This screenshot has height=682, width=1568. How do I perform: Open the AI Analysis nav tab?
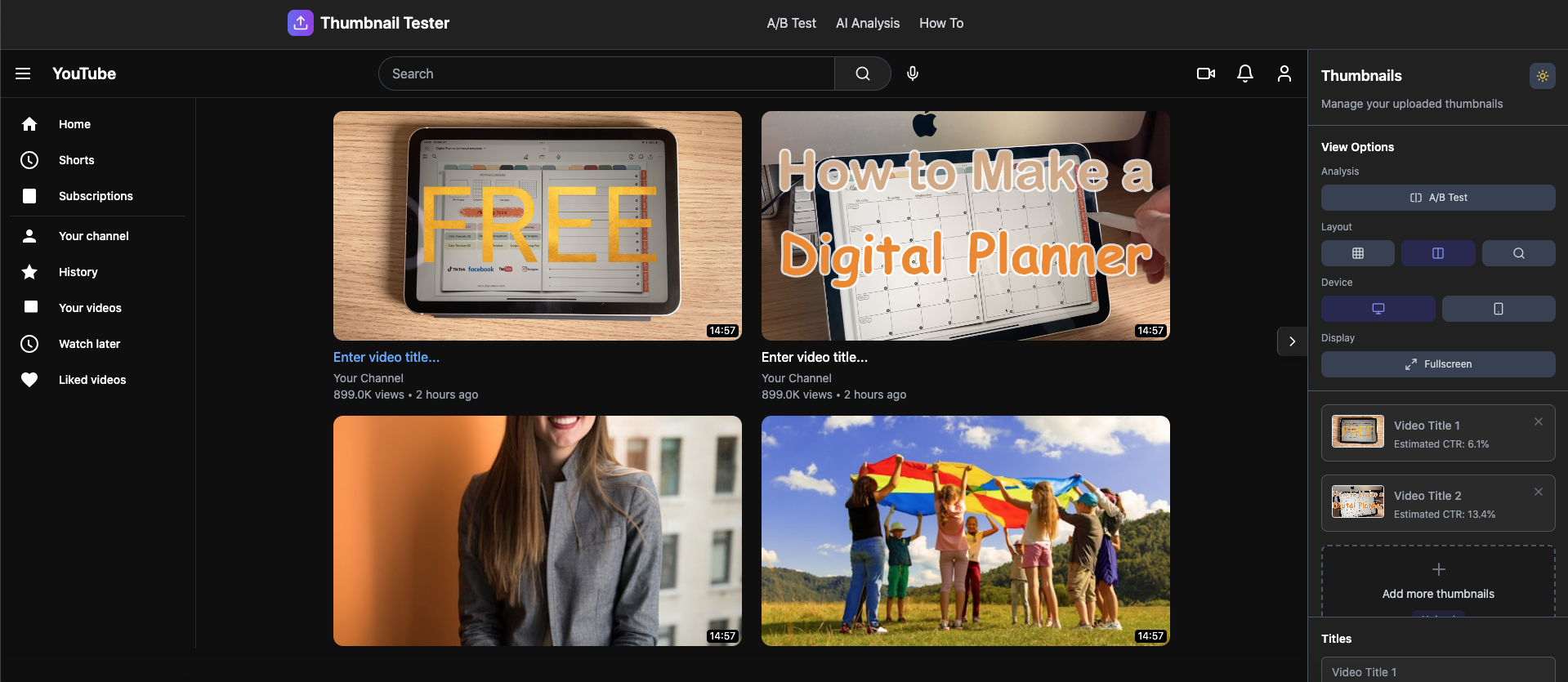click(868, 24)
